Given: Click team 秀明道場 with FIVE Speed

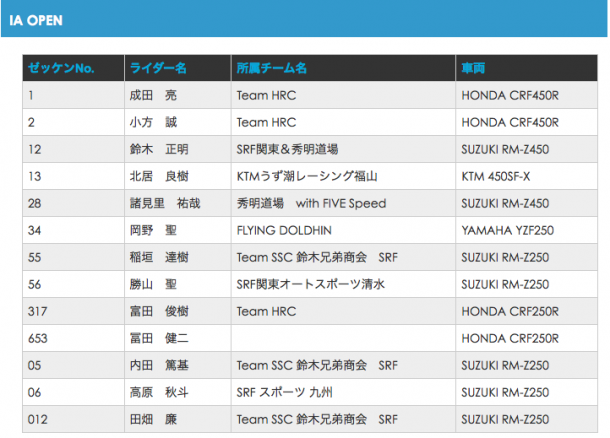Looking at the screenshot, I should tap(312, 203).
